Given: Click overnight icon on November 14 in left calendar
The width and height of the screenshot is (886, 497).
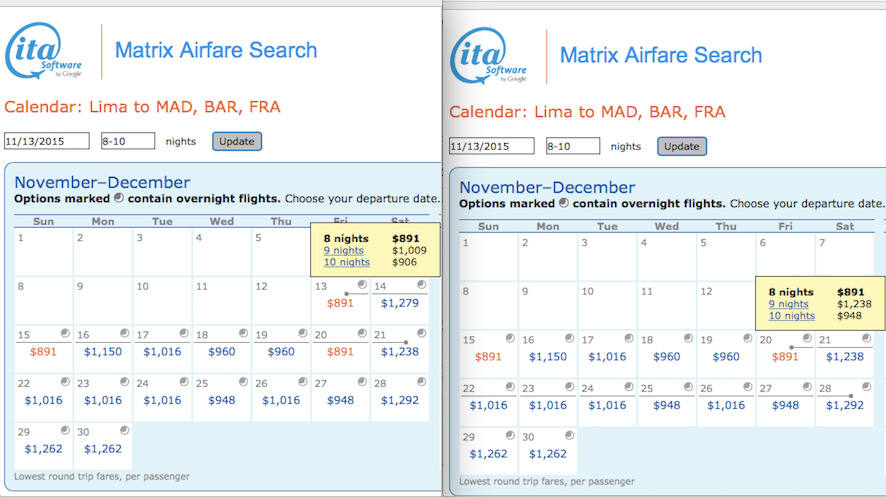Looking at the screenshot, I should pos(422,285).
